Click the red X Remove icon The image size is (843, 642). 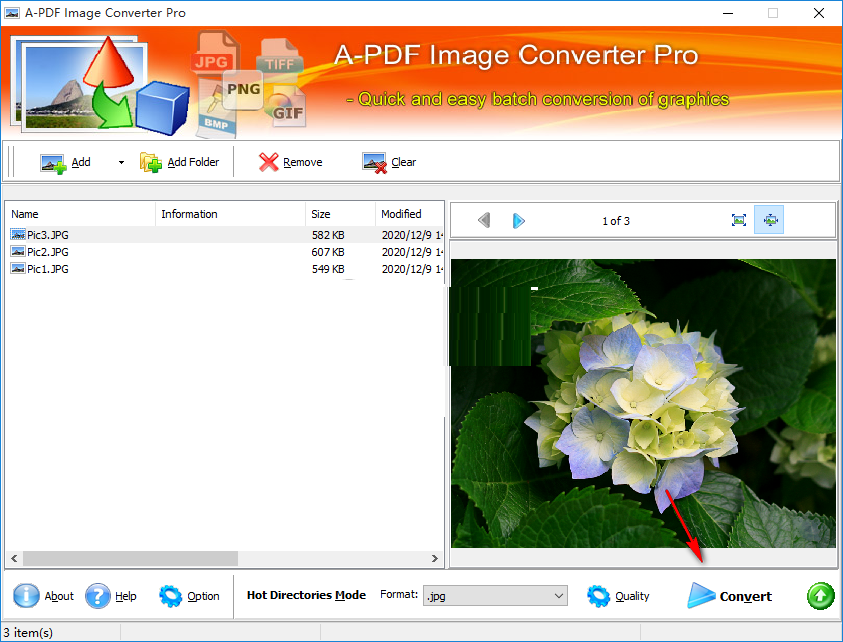click(268, 162)
